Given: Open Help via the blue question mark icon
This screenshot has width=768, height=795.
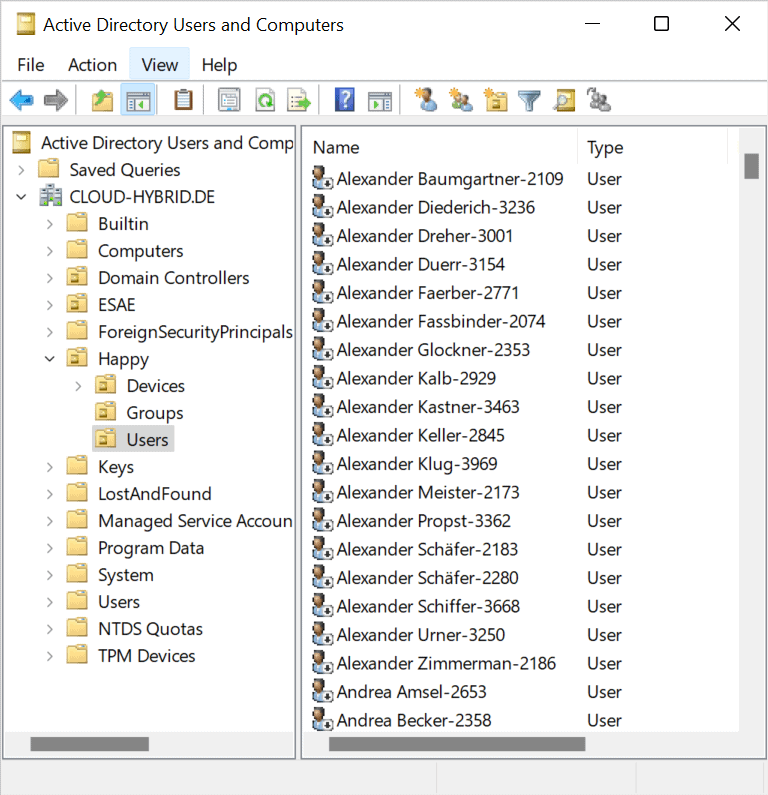Looking at the screenshot, I should pos(345,100).
